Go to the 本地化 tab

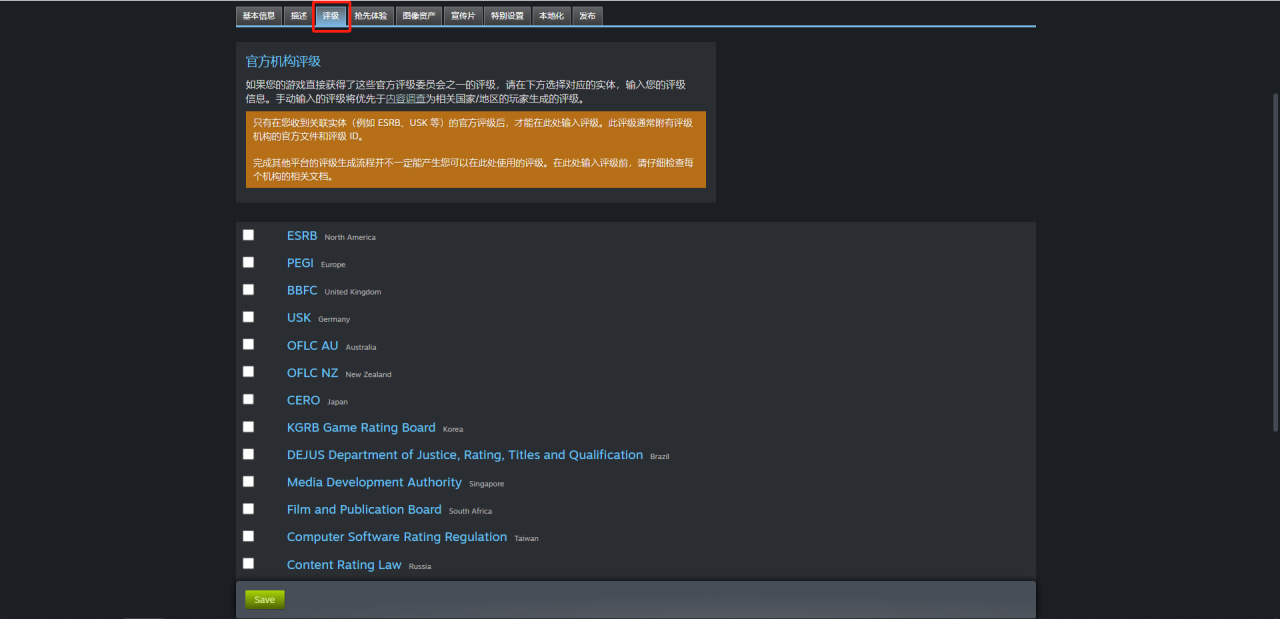[551, 16]
